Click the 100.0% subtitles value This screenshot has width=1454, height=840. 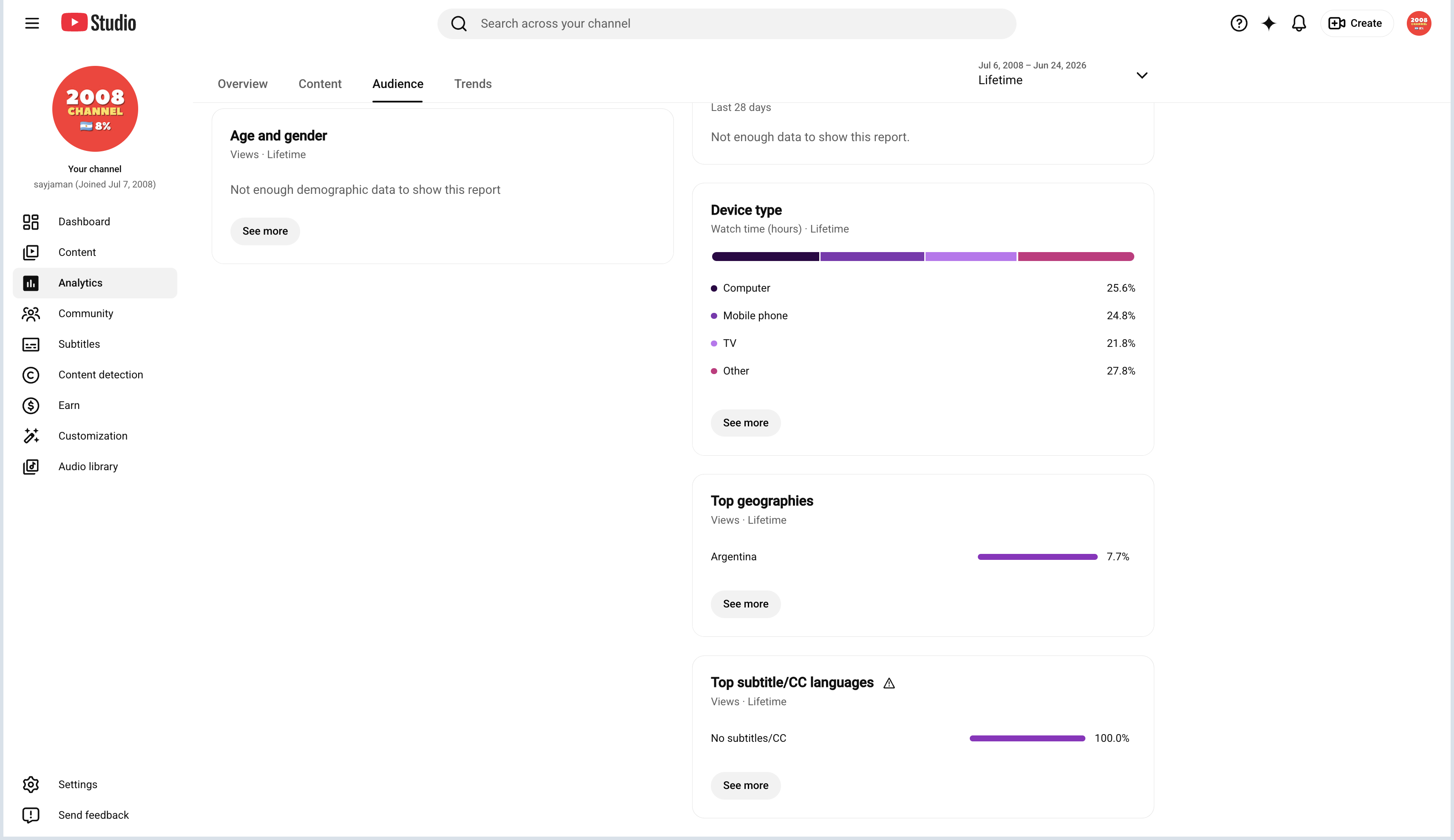(x=1112, y=738)
